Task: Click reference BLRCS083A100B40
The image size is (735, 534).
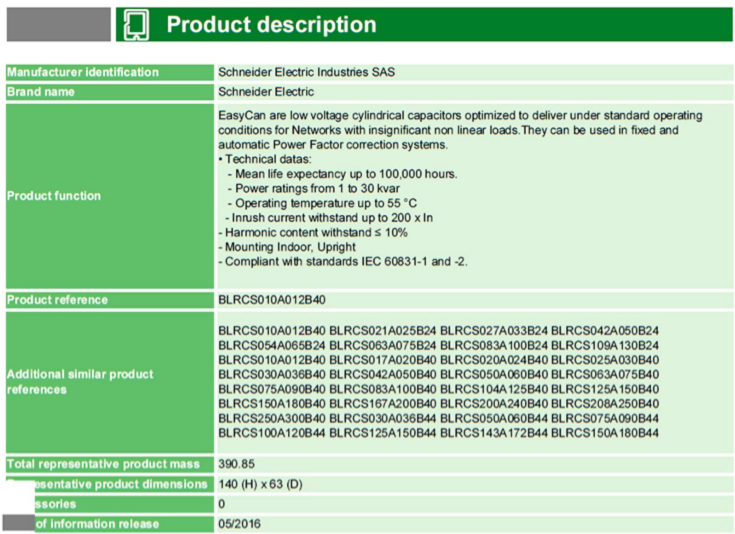Action: click(x=382, y=389)
